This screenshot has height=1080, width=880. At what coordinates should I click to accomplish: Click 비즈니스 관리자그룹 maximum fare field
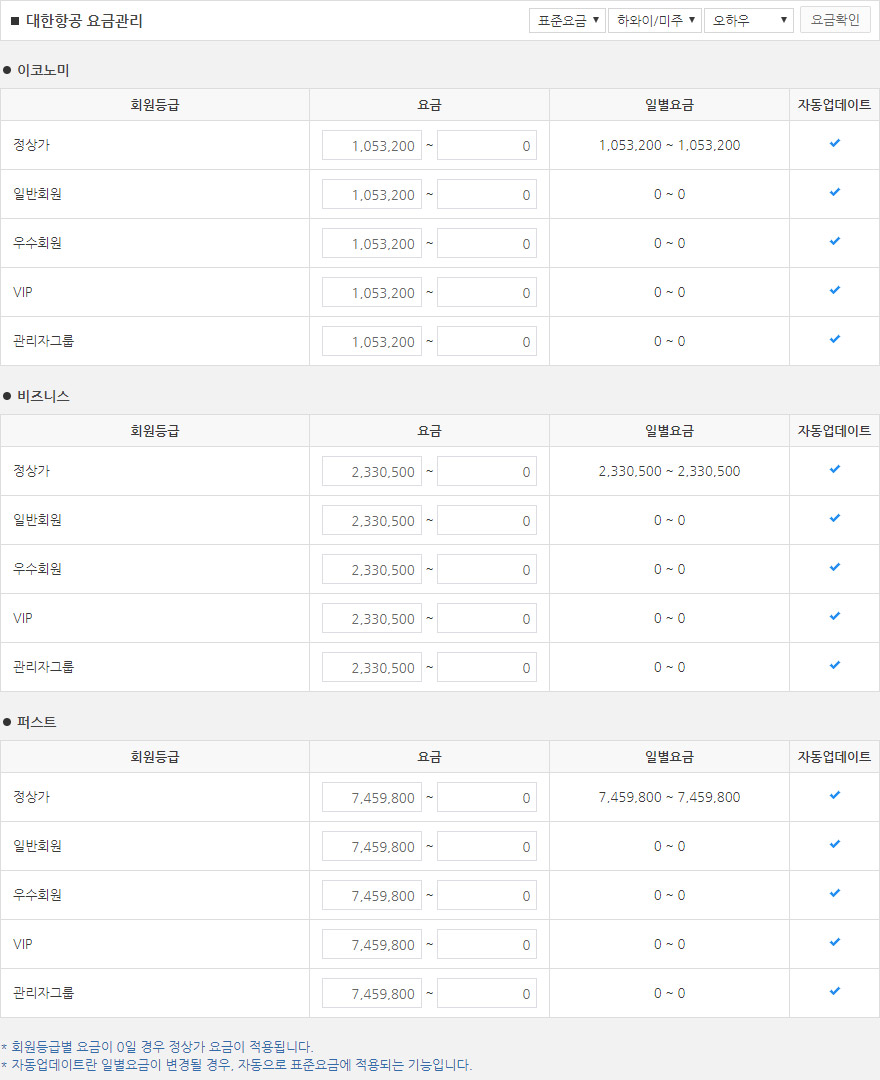487,667
